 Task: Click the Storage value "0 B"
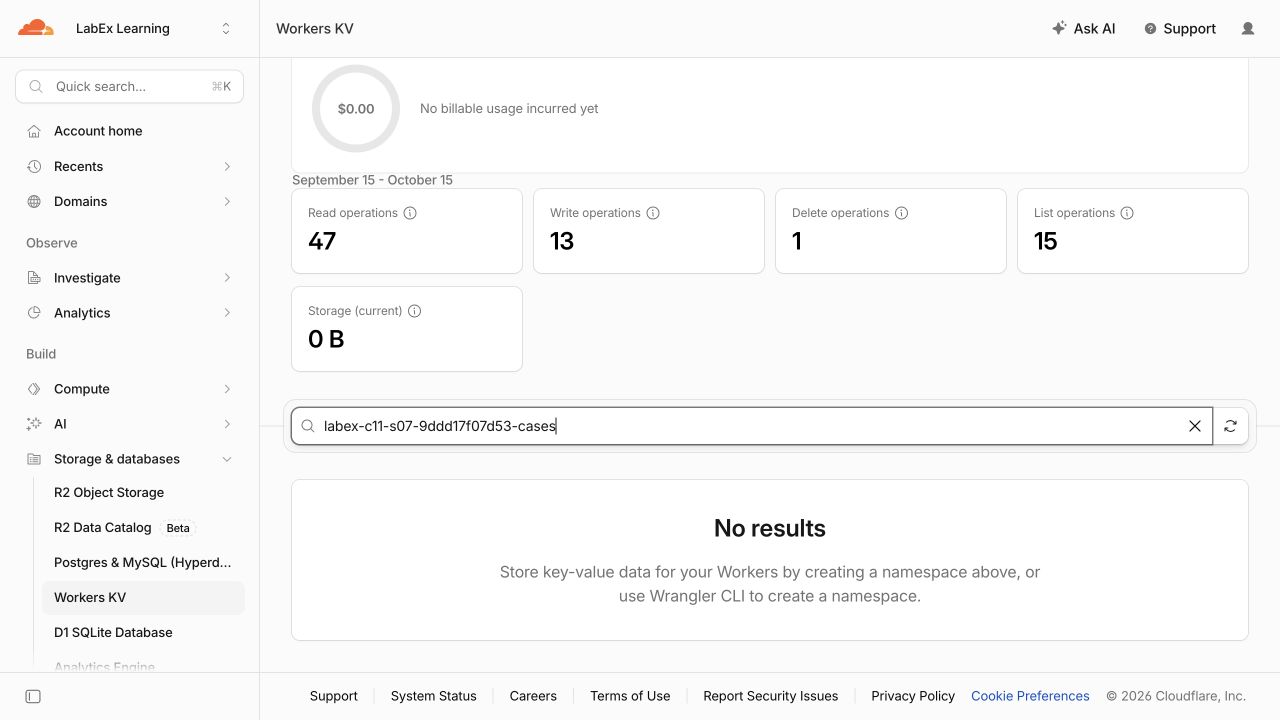tap(326, 339)
